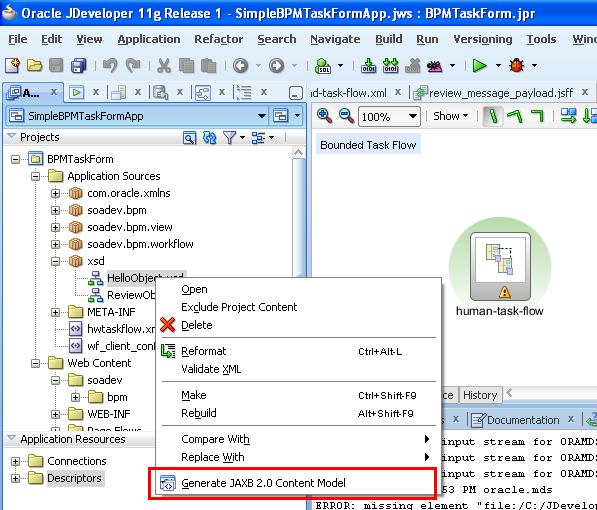Screen dimensions: 597x510
Task: Click the human-task-flow activity icon
Action: [x=500, y=267]
